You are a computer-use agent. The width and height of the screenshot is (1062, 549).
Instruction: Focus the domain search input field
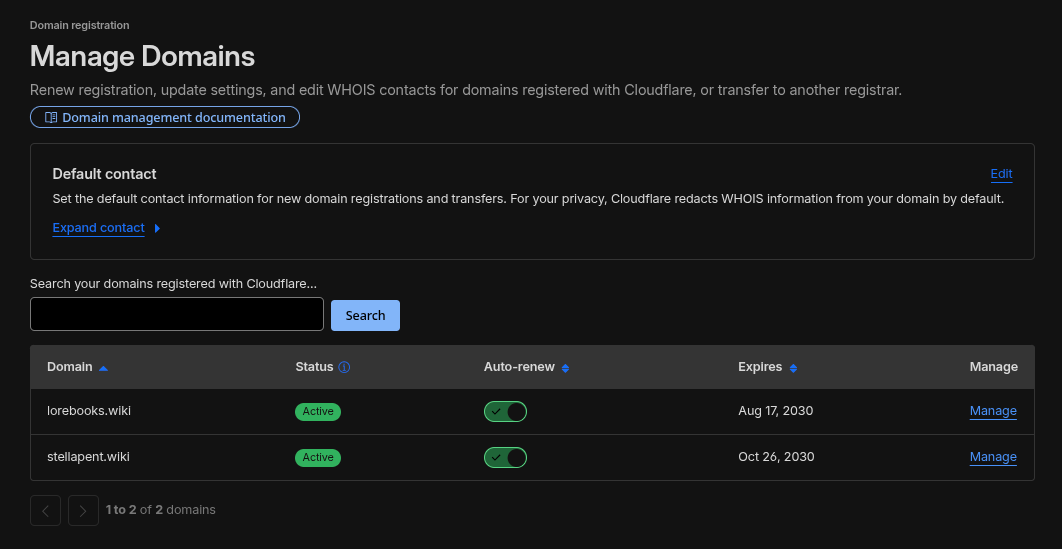pyautogui.click(x=177, y=314)
